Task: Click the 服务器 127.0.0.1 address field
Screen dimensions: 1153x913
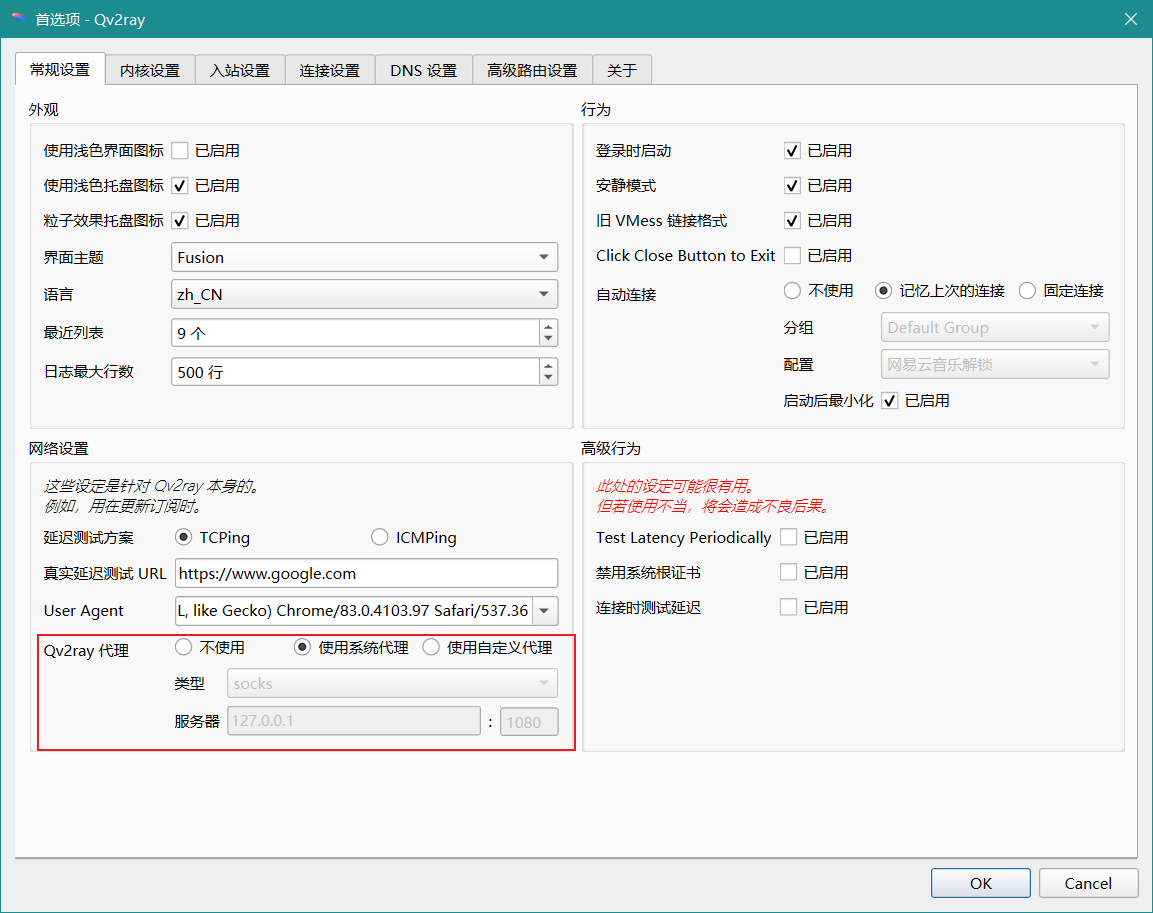Action: (x=354, y=721)
